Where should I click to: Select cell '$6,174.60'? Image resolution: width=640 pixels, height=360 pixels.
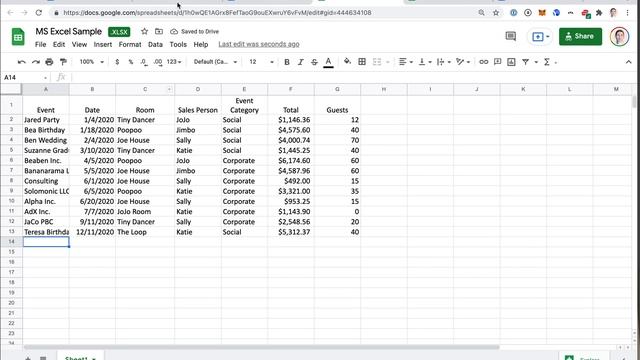point(291,160)
